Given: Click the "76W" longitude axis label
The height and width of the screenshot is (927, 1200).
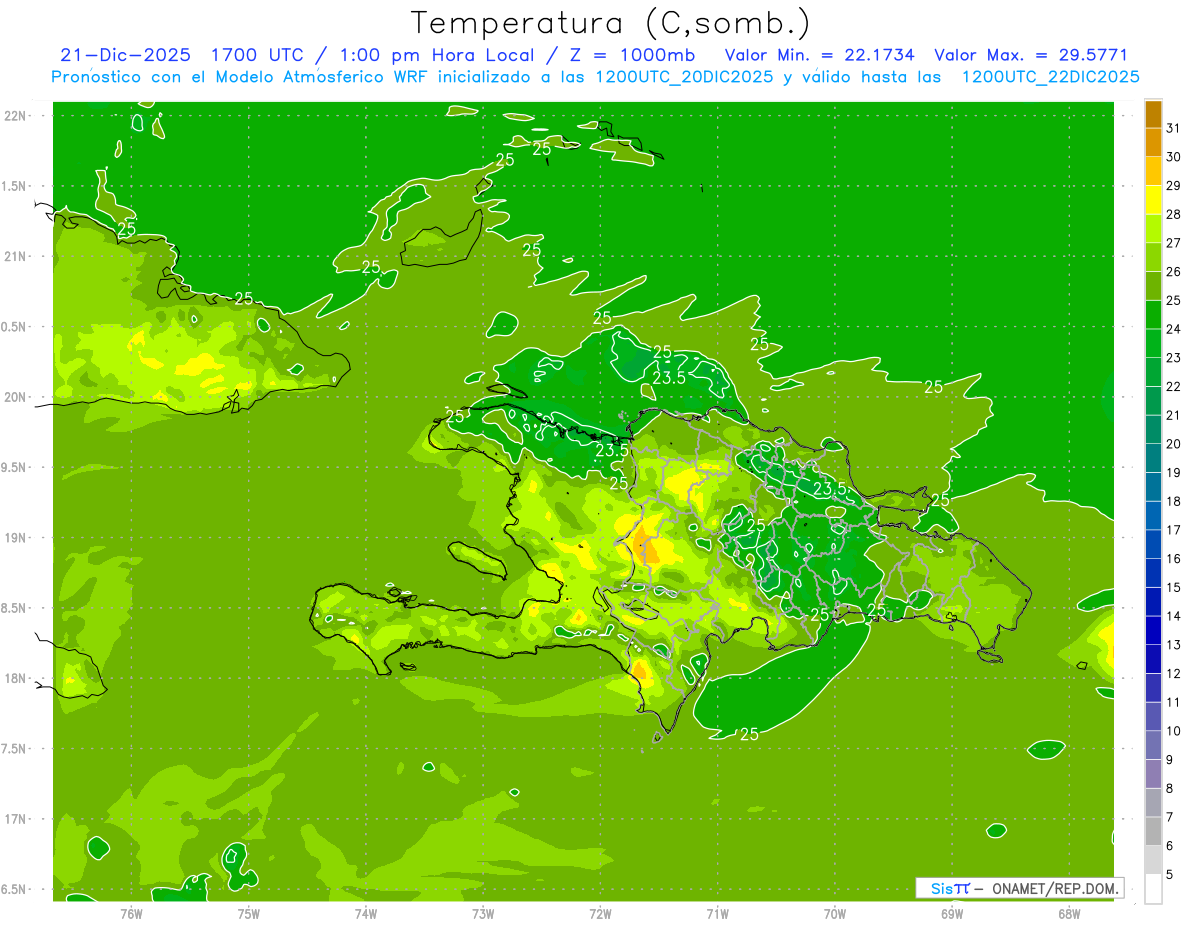Looking at the screenshot, I should coord(131,914).
